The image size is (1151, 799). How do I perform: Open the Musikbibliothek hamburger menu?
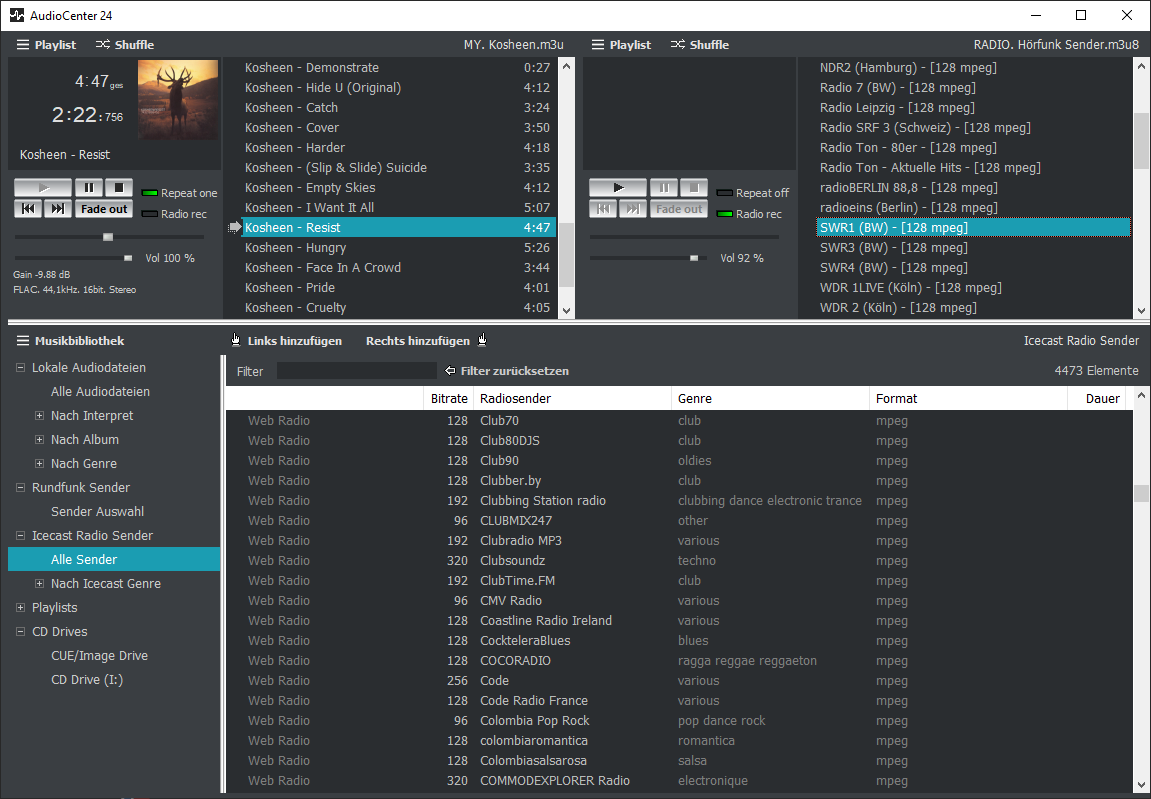[x=22, y=341]
